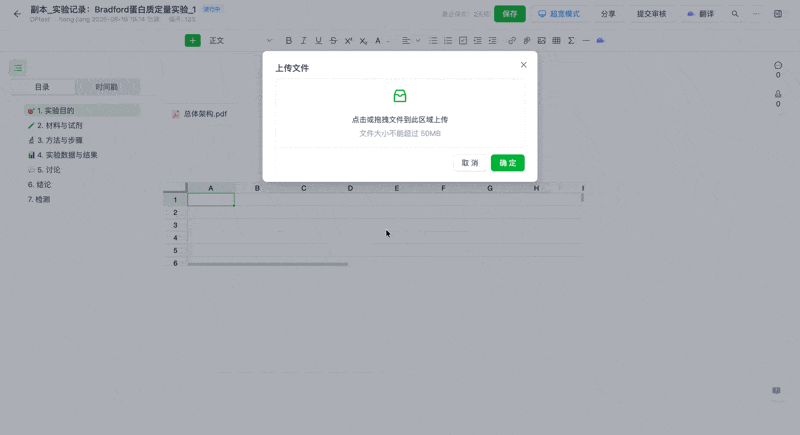Go back using the left arrow icon
800x435 pixels.
tap(17, 14)
